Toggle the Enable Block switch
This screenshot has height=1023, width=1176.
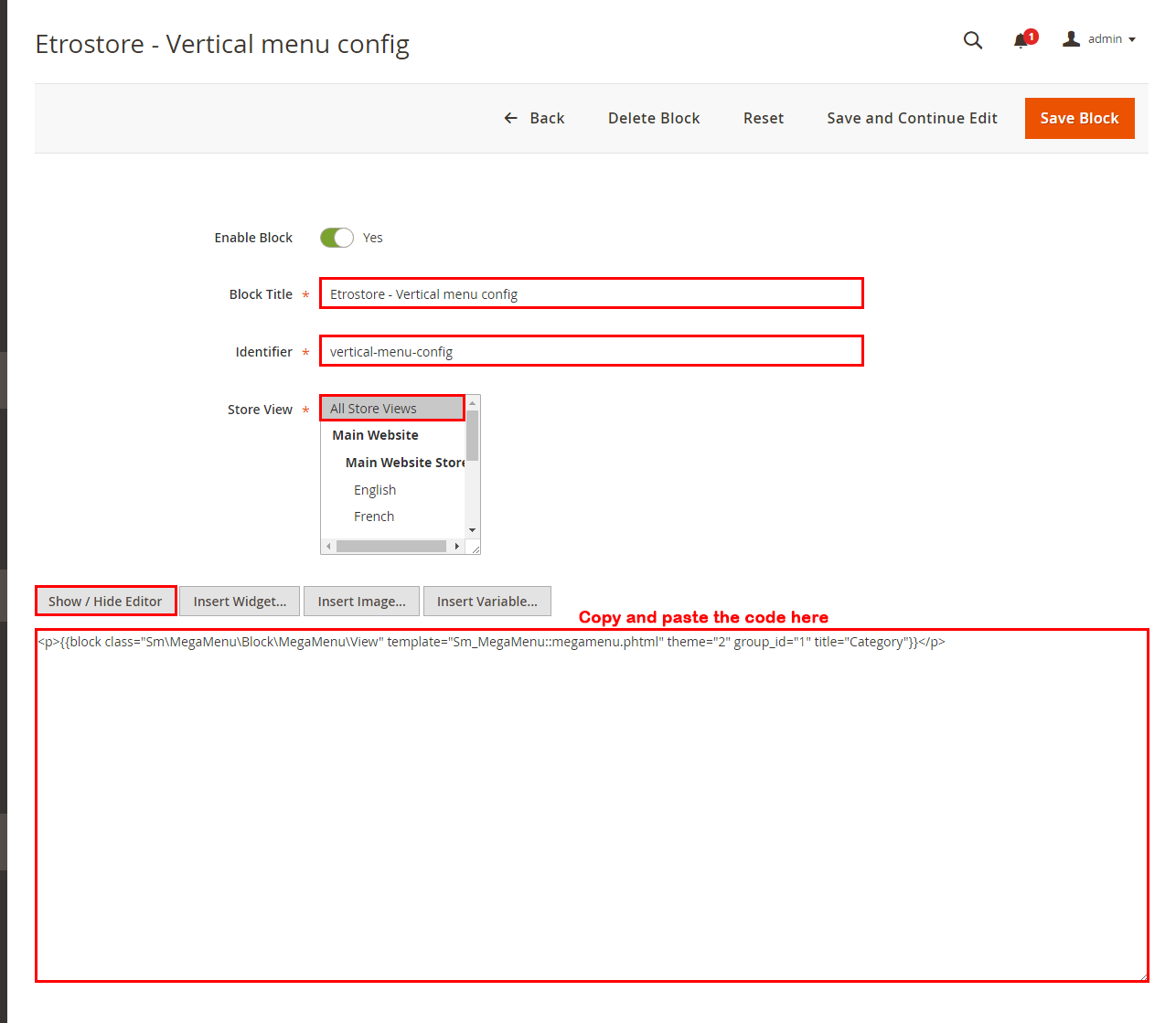coord(337,238)
